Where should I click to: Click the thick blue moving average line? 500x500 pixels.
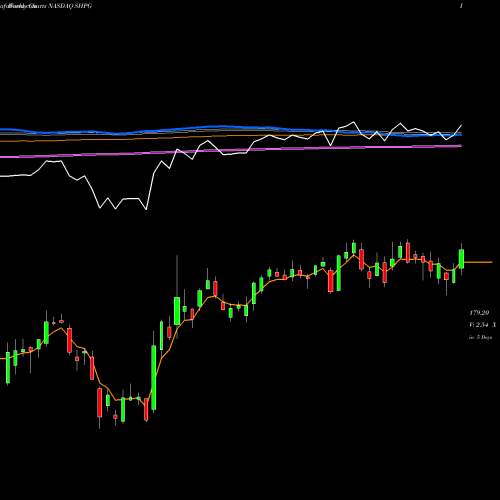(231, 130)
